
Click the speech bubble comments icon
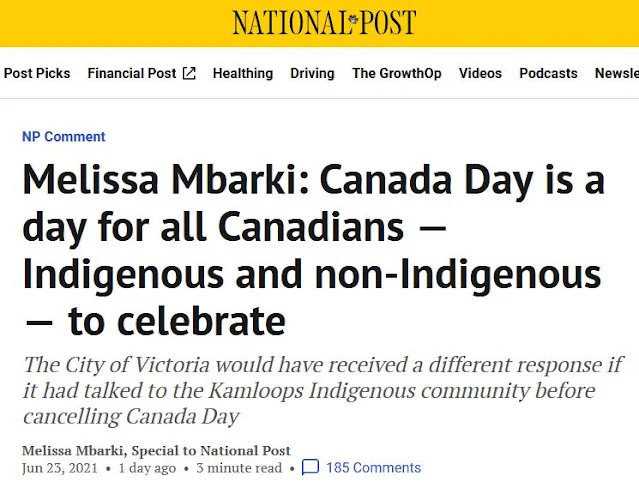[311, 468]
